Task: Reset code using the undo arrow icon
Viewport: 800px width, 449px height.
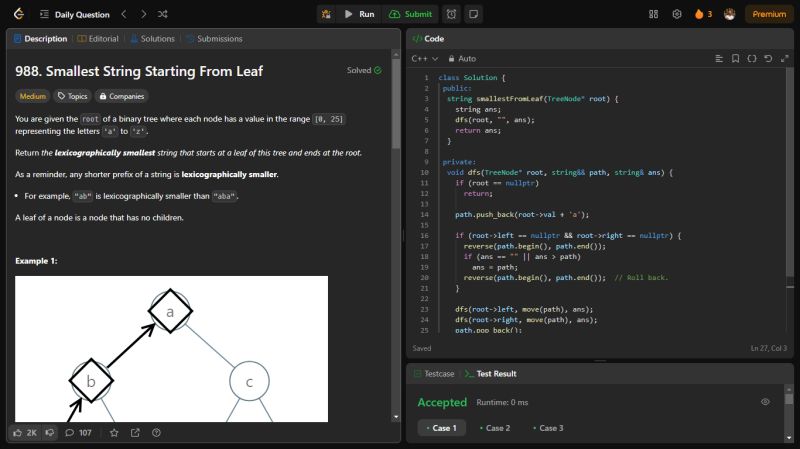Action: pyautogui.click(x=767, y=59)
